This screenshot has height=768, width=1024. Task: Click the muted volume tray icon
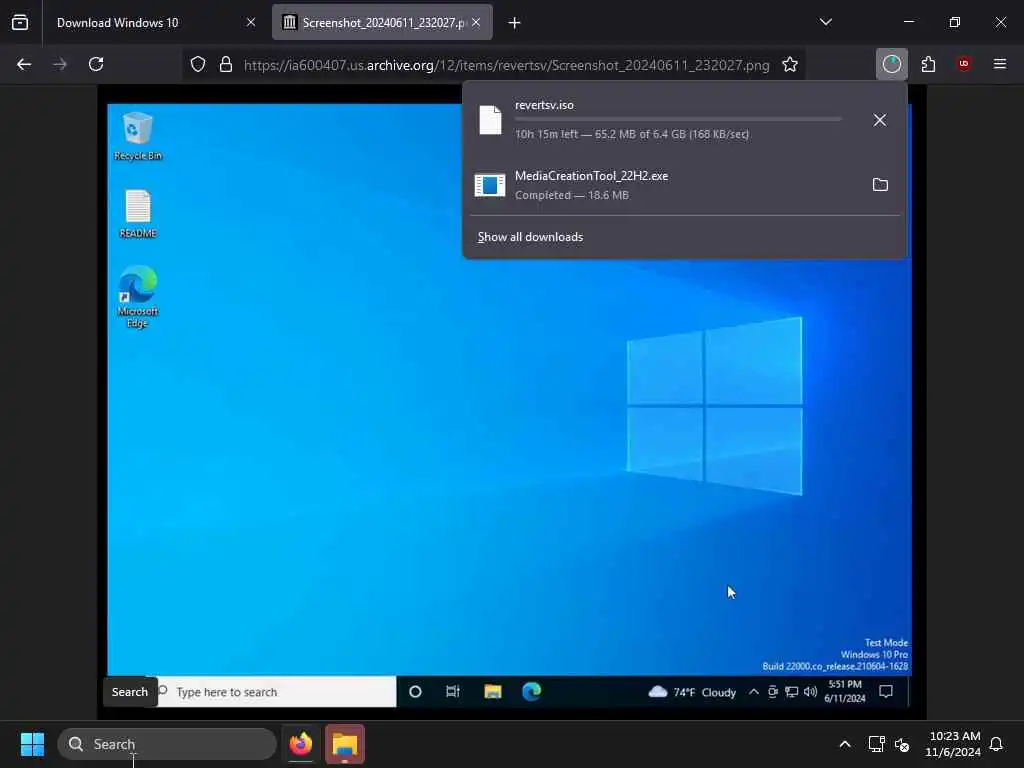coord(902,744)
